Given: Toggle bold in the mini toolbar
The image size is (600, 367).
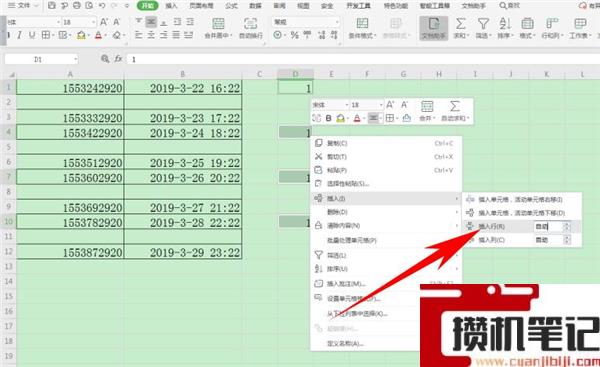Looking at the screenshot, I should click(328, 118).
